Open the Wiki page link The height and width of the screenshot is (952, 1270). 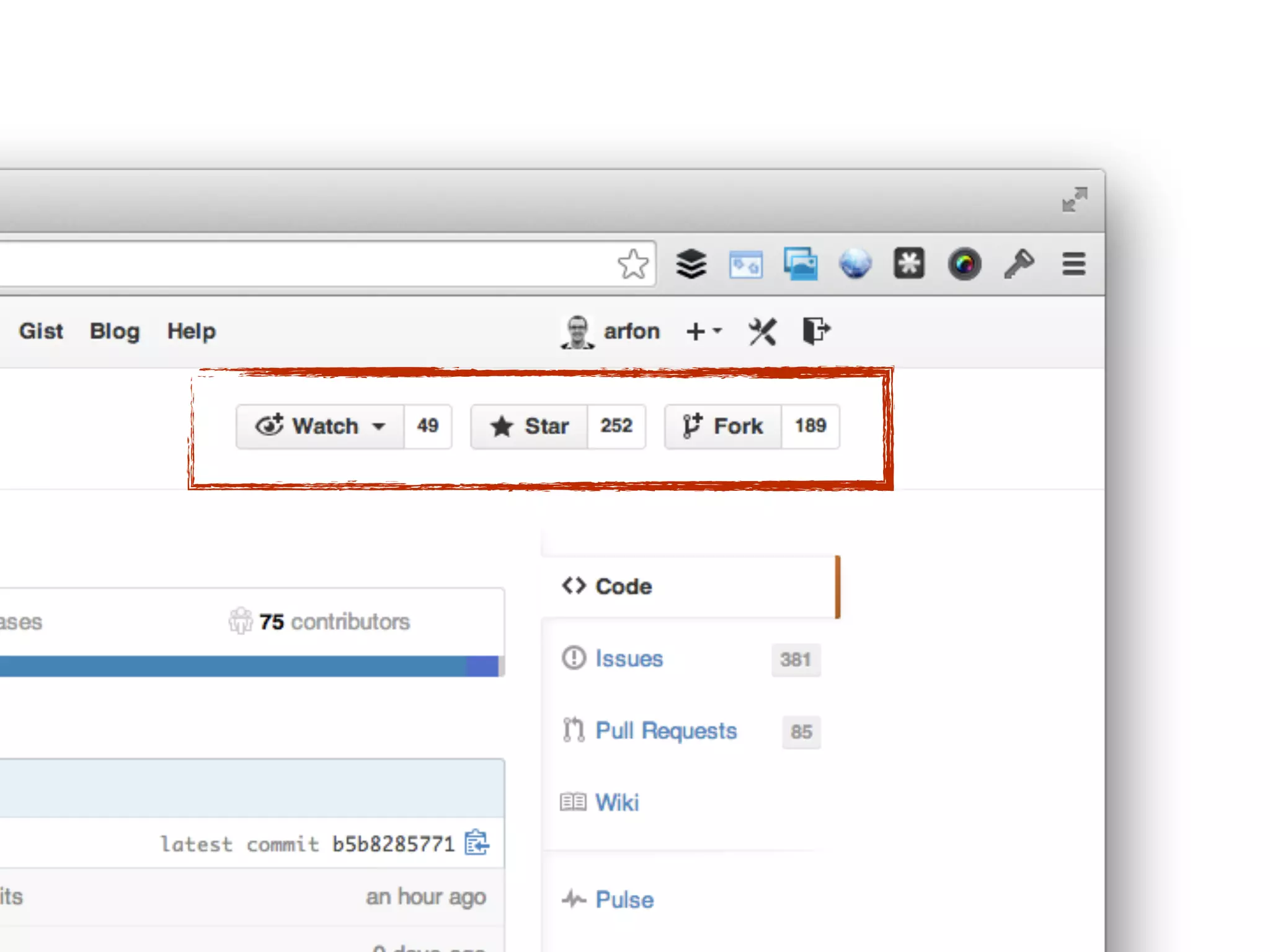coord(616,803)
